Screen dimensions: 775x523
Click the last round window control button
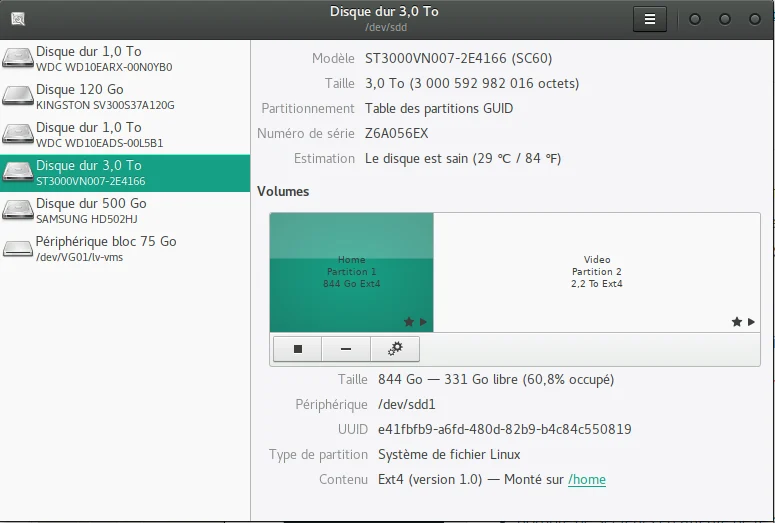[755, 19]
